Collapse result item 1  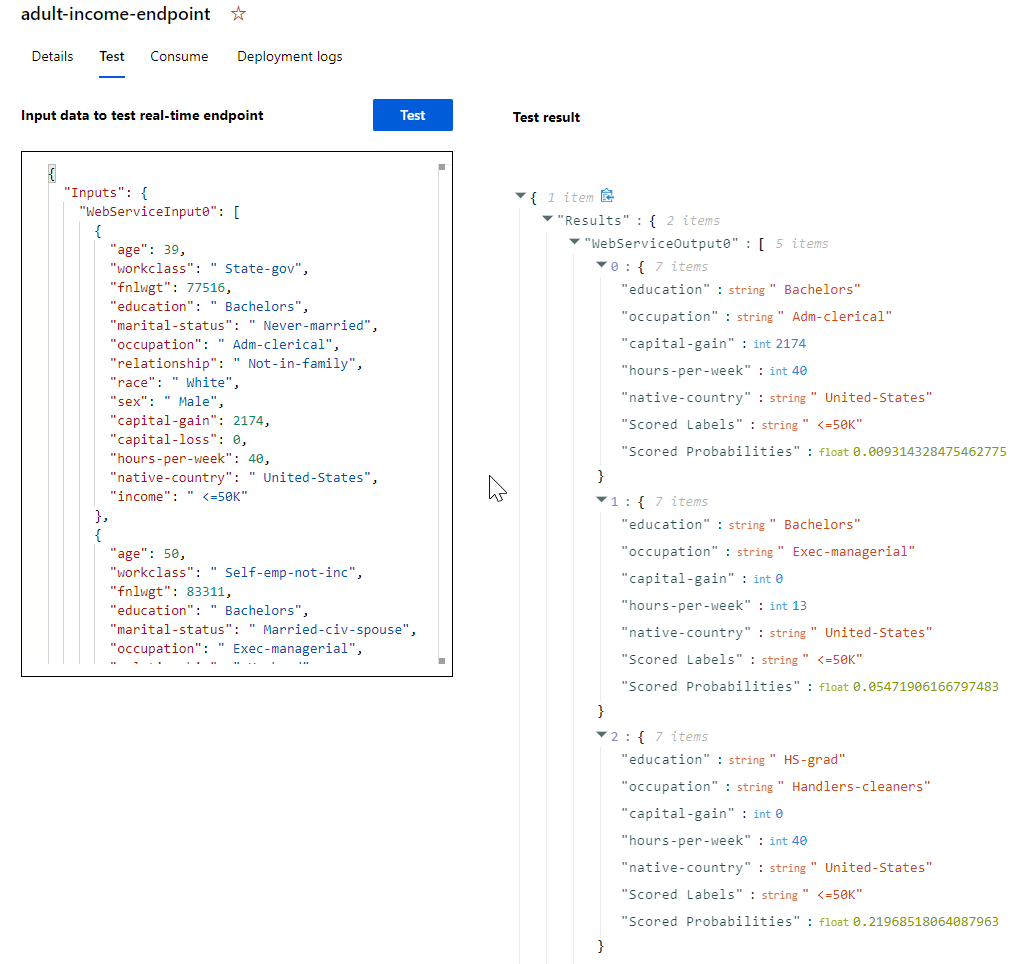pyautogui.click(x=601, y=500)
